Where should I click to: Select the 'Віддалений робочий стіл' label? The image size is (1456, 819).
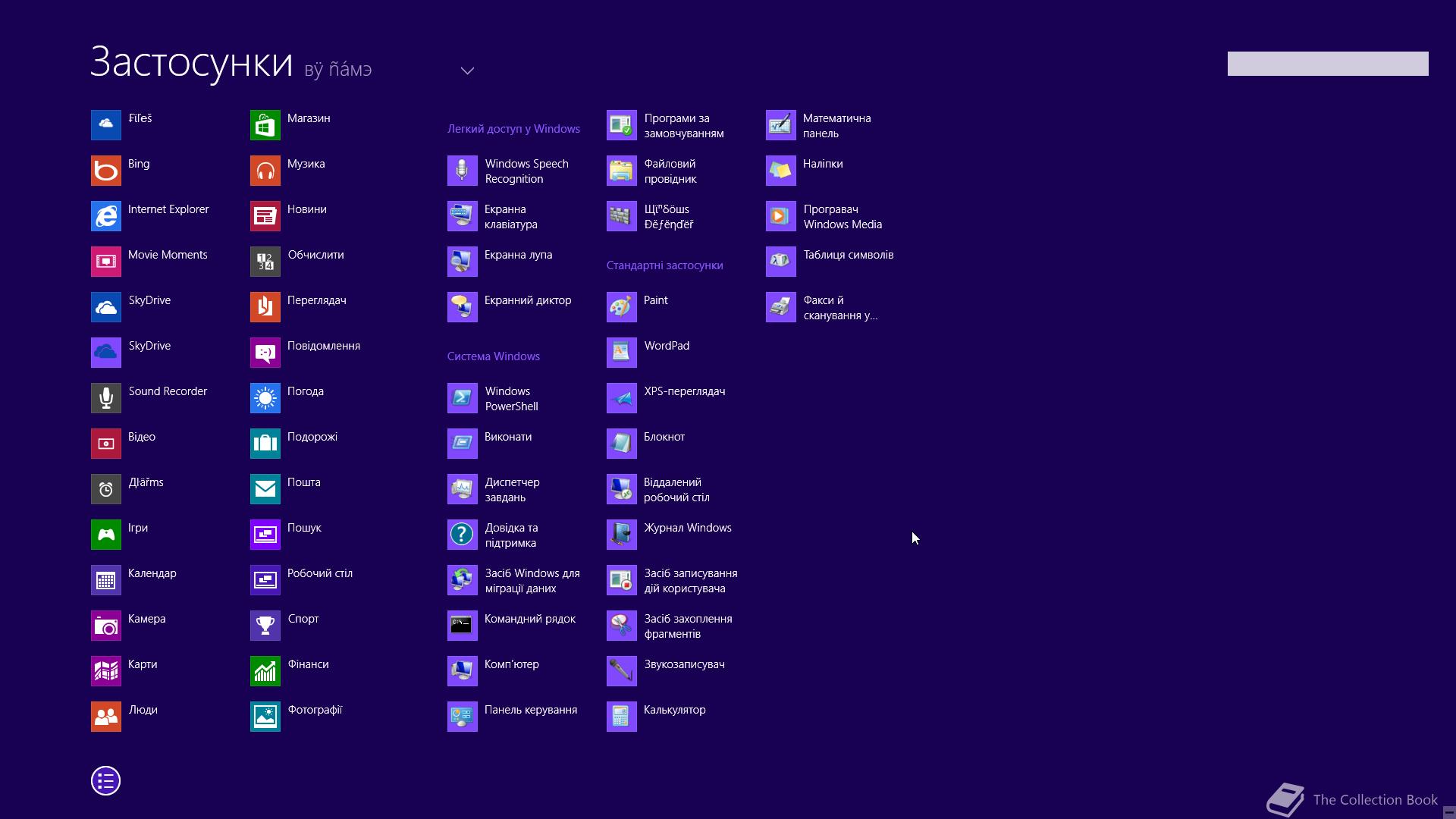click(676, 490)
